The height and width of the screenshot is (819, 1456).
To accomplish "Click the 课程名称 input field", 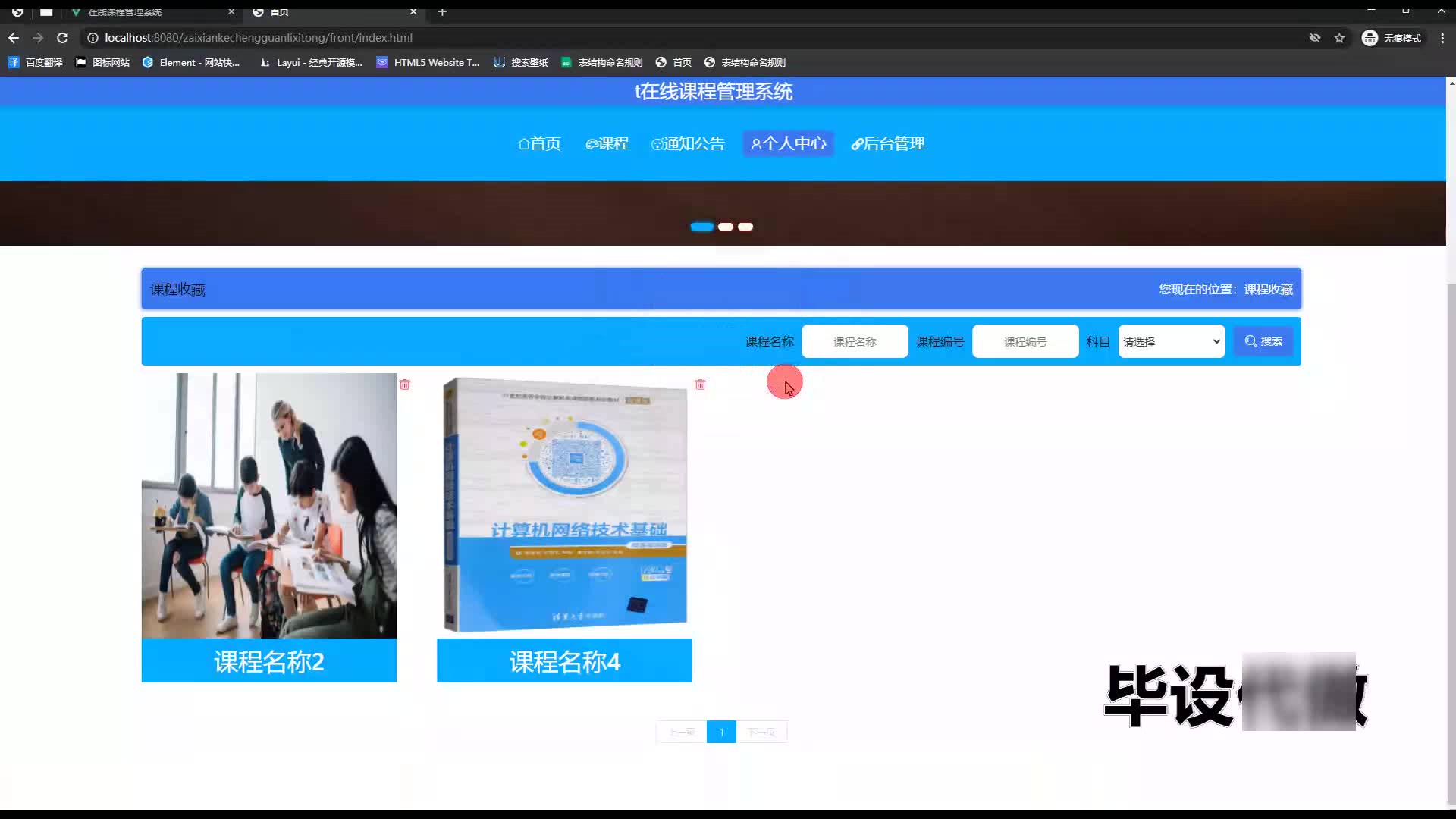I will [x=855, y=342].
